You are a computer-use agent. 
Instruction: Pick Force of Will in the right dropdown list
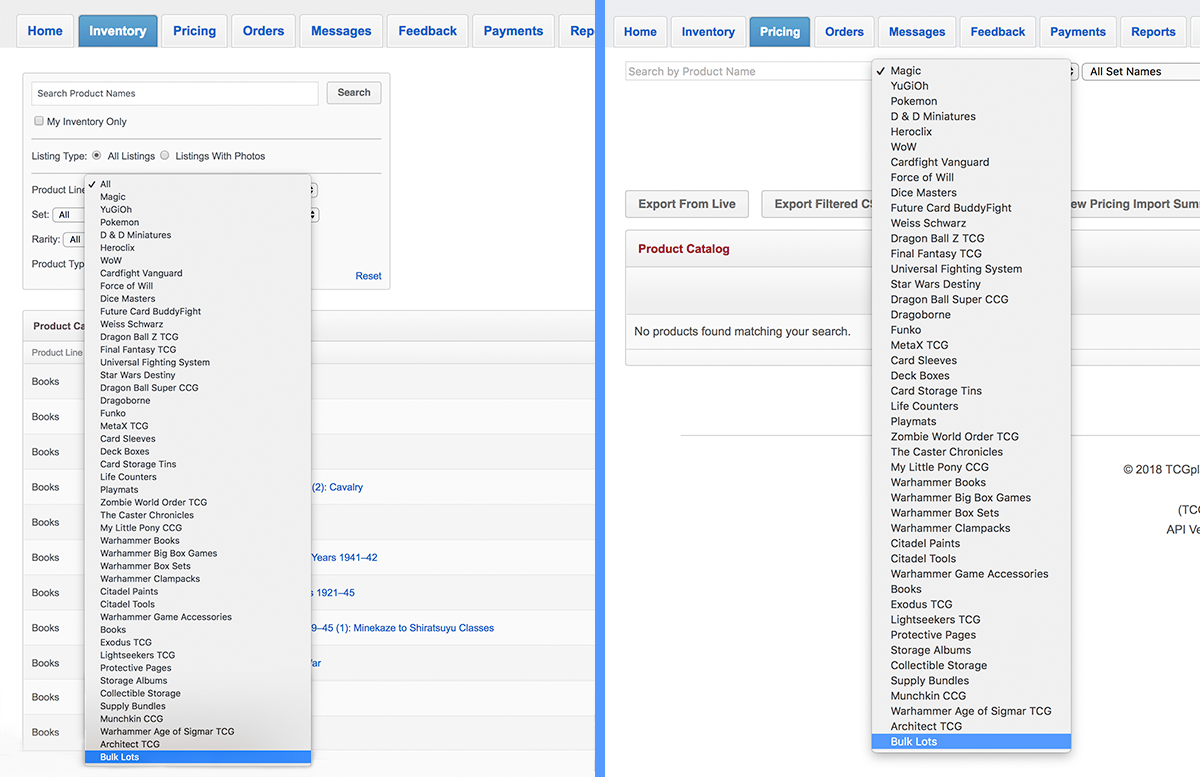pyautogui.click(x=971, y=177)
